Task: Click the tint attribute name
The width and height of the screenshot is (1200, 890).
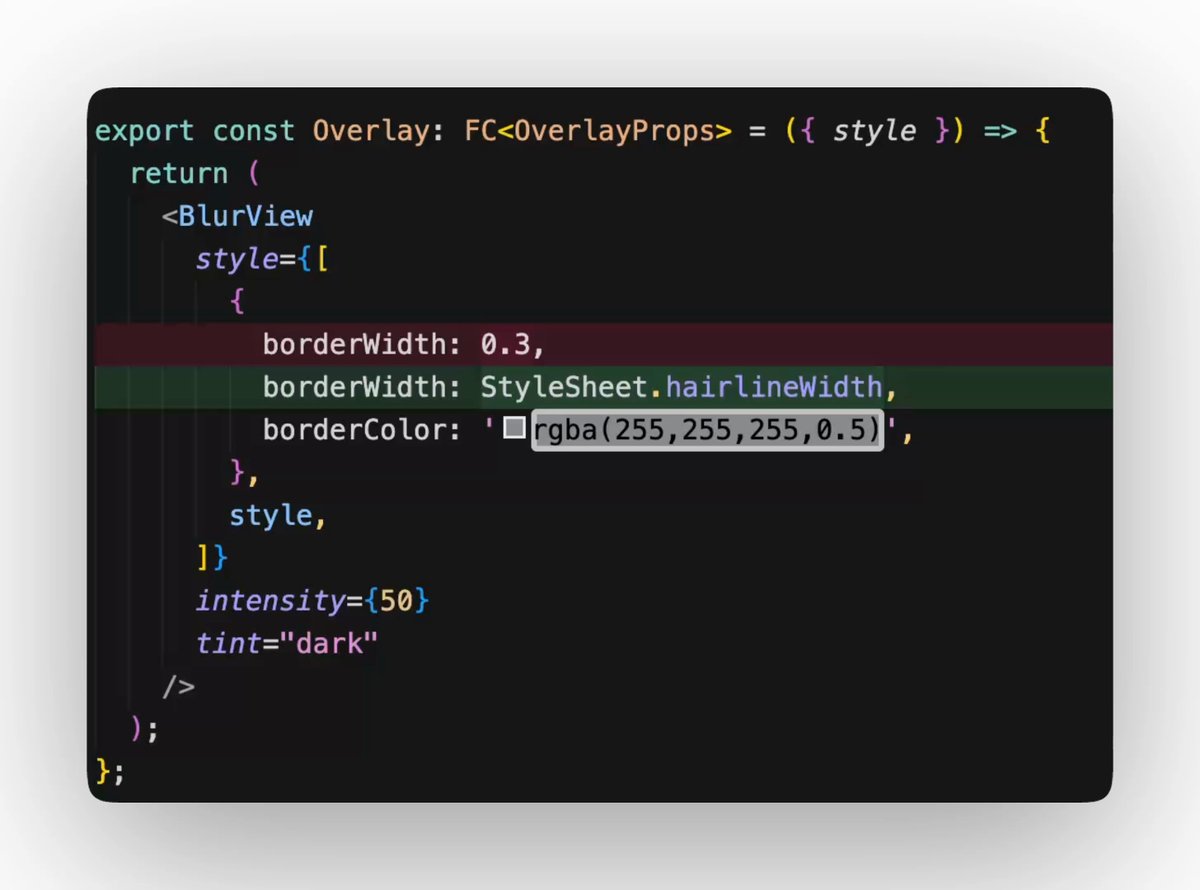Action: pyautogui.click(x=229, y=643)
